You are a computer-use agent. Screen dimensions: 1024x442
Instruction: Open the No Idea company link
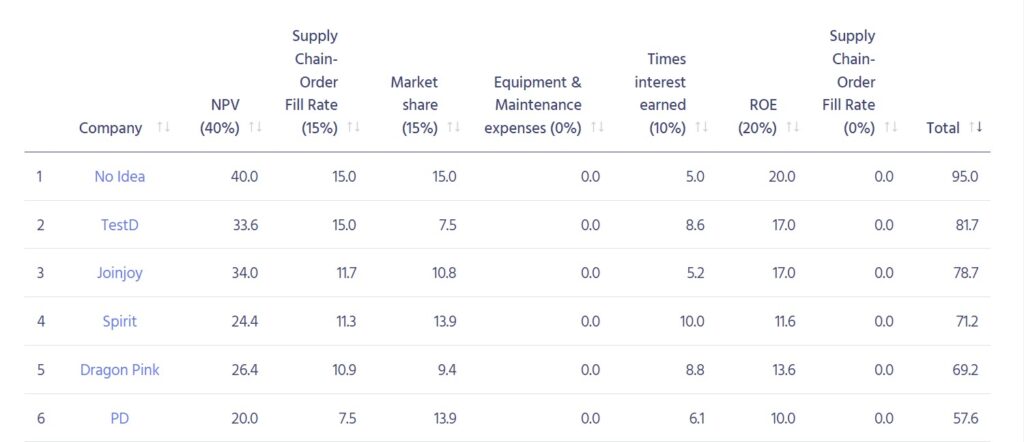[x=120, y=176]
